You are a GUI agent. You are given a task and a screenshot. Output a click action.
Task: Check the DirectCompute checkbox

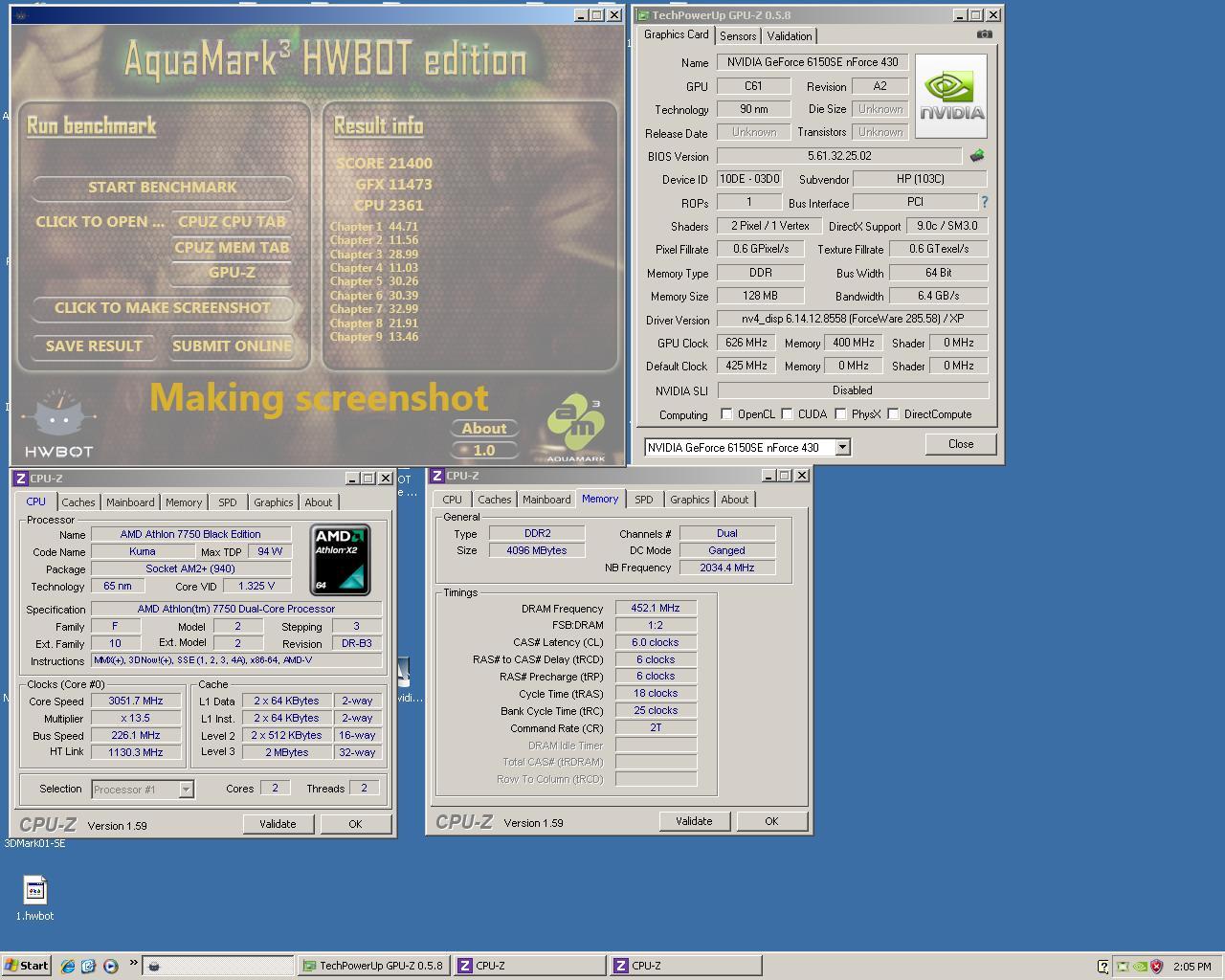[893, 414]
